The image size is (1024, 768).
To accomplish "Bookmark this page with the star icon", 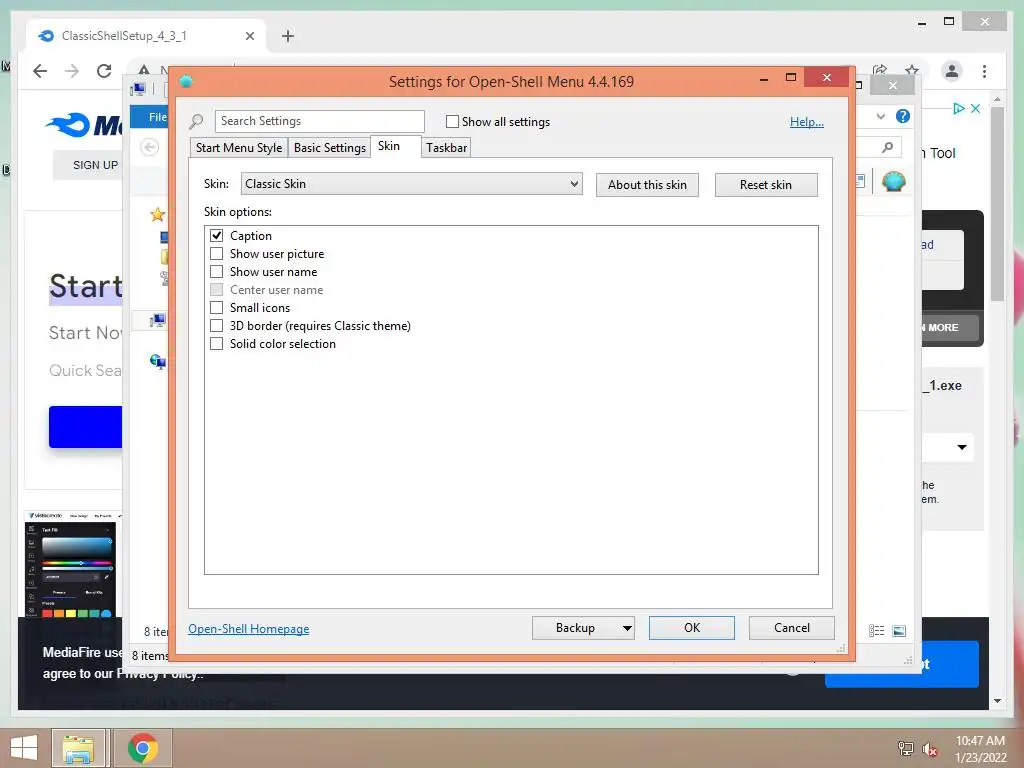I will click(x=912, y=70).
